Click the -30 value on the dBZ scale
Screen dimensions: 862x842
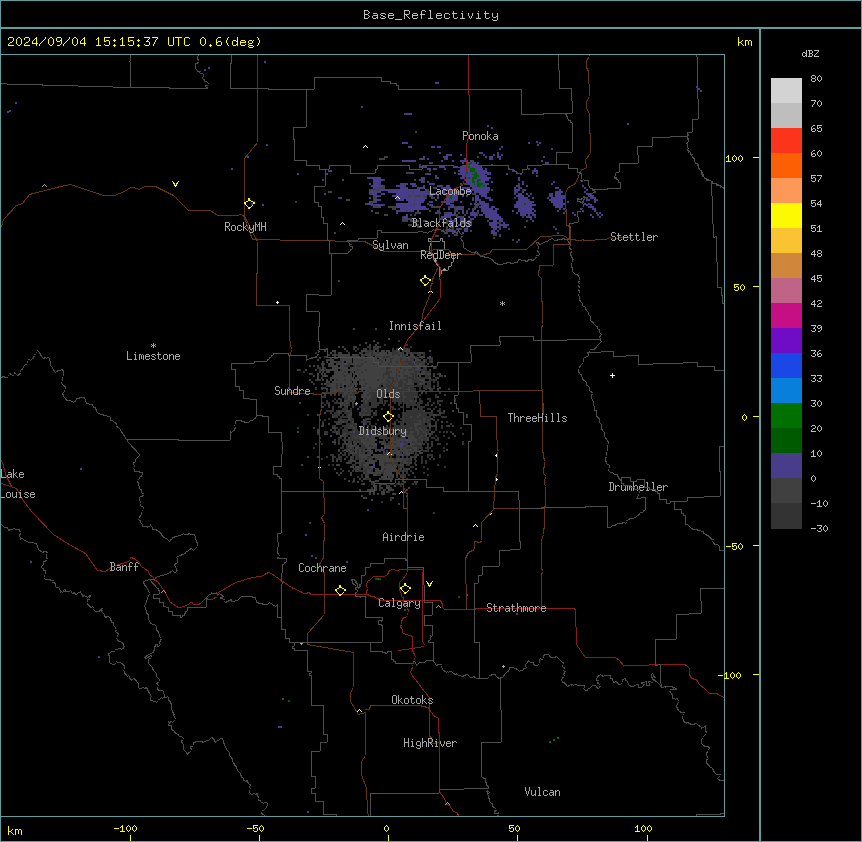[x=819, y=528]
